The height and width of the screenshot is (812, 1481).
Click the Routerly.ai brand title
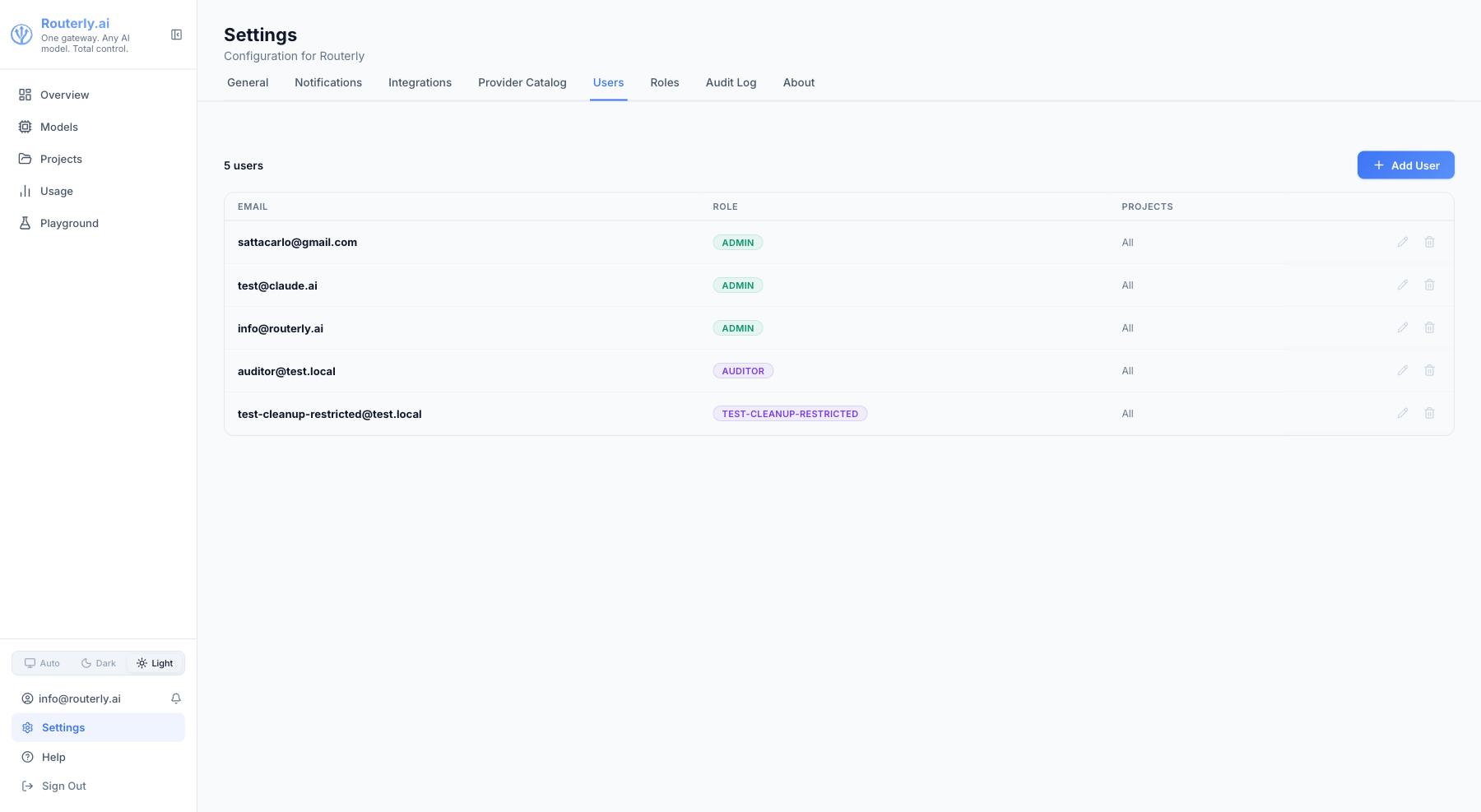pos(75,23)
